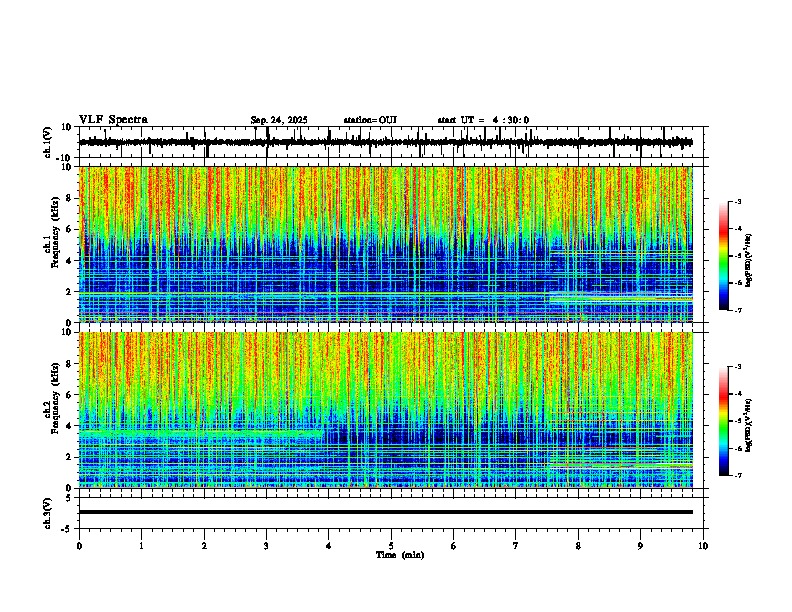This screenshot has height=612, width=792.
Task: Click time axis tick label "7"
Action: pos(516,546)
